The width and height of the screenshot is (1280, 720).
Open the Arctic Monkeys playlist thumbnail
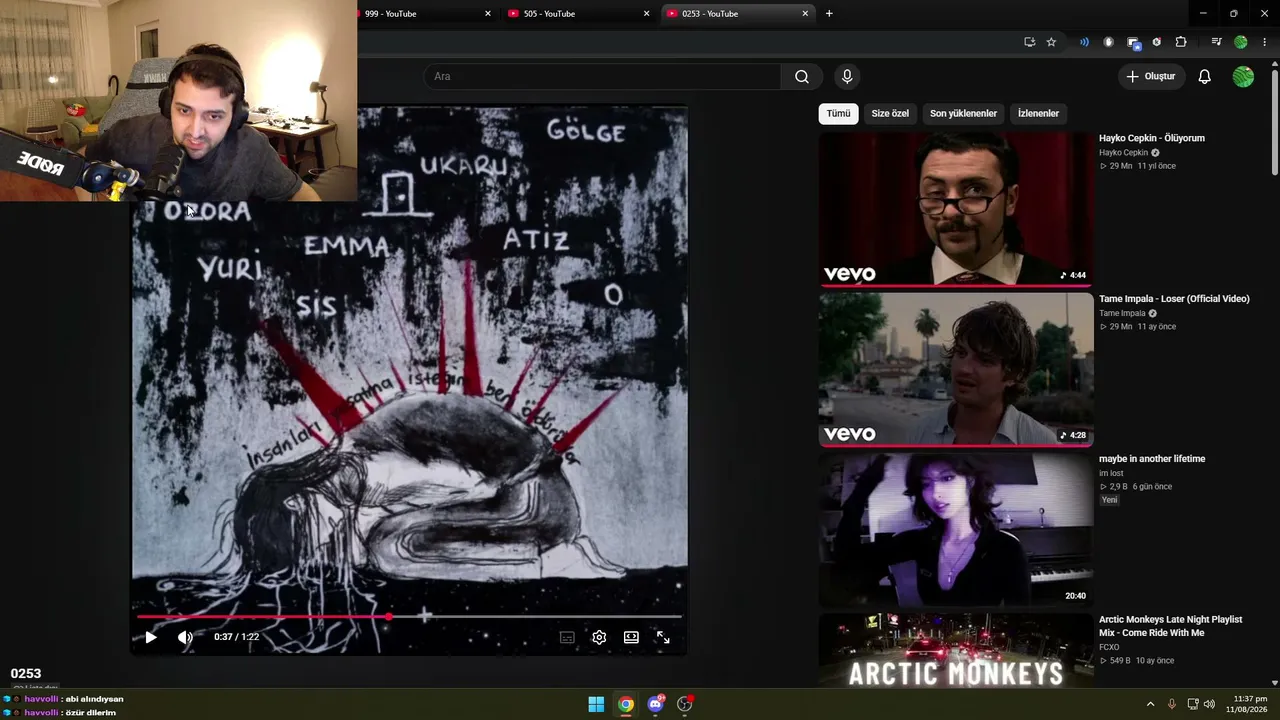coord(956,650)
